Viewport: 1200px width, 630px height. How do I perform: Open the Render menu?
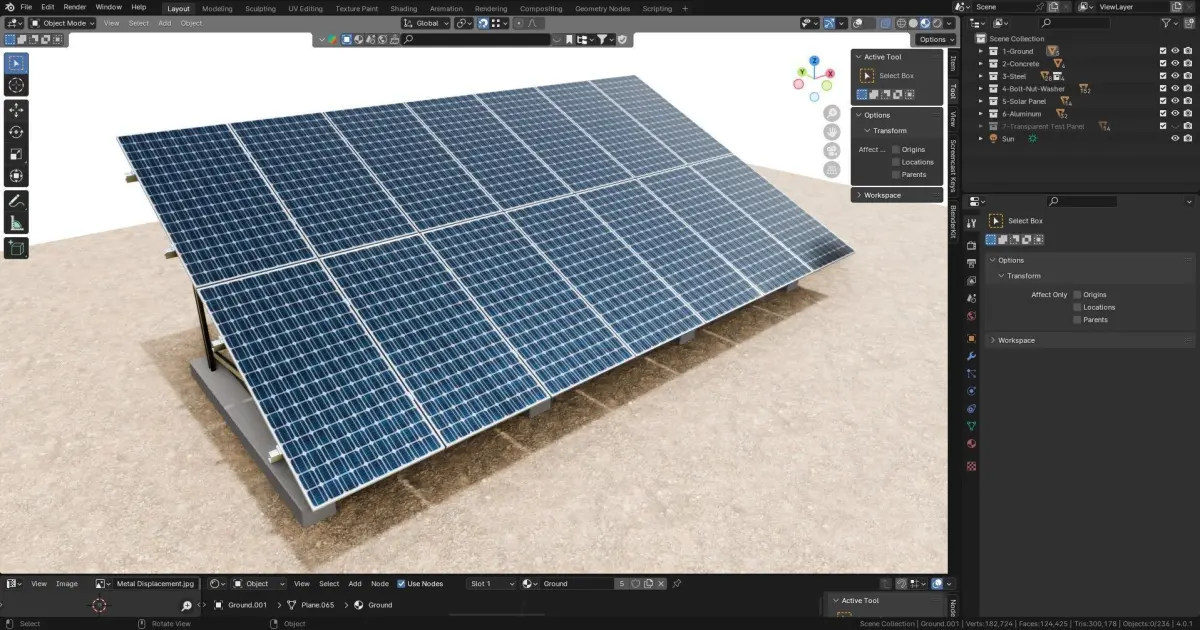click(x=75, y=7)
